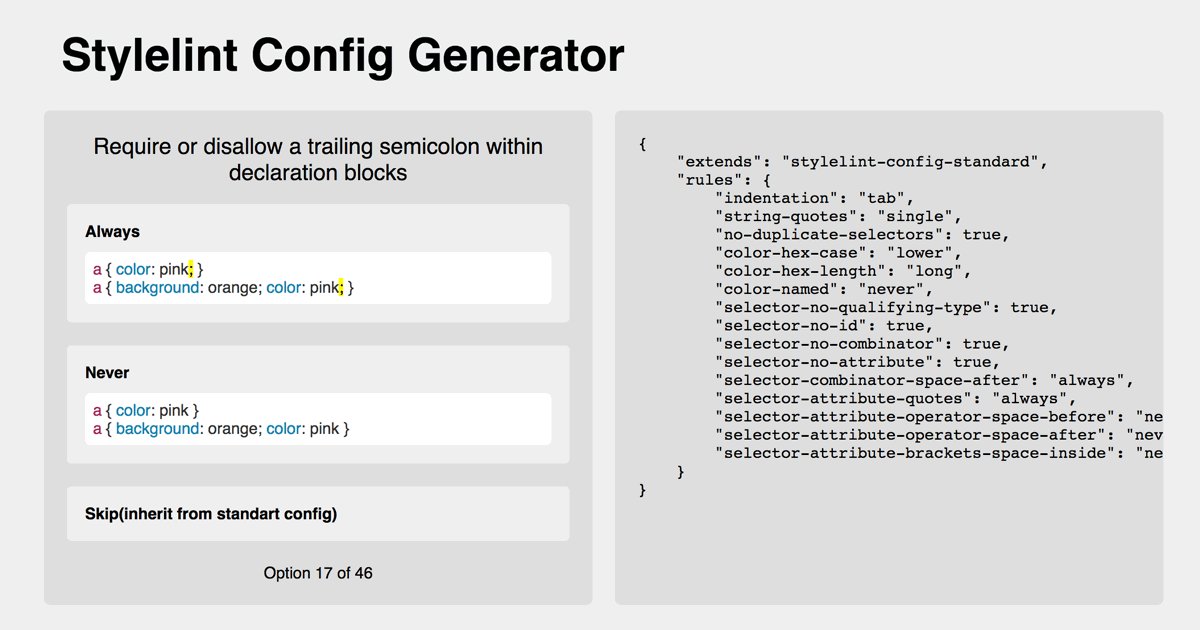1200x630 pixels.
Task: Click the "color-named": "never" line
Action: coord(824,289)
